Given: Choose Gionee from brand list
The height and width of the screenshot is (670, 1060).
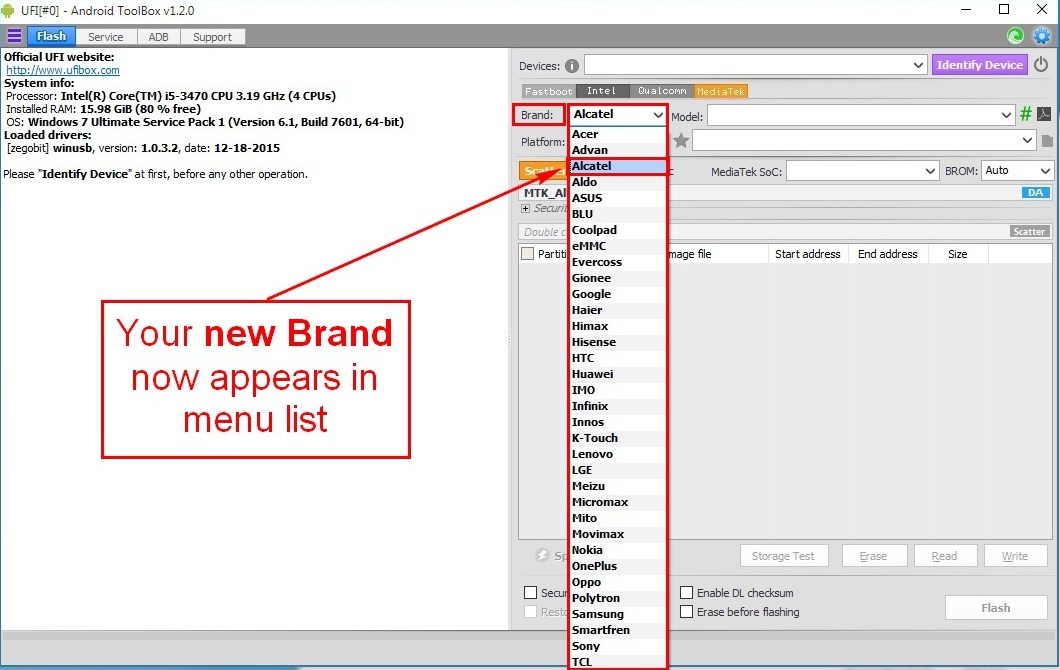Looking at the screenshot, I should (618, 278).
